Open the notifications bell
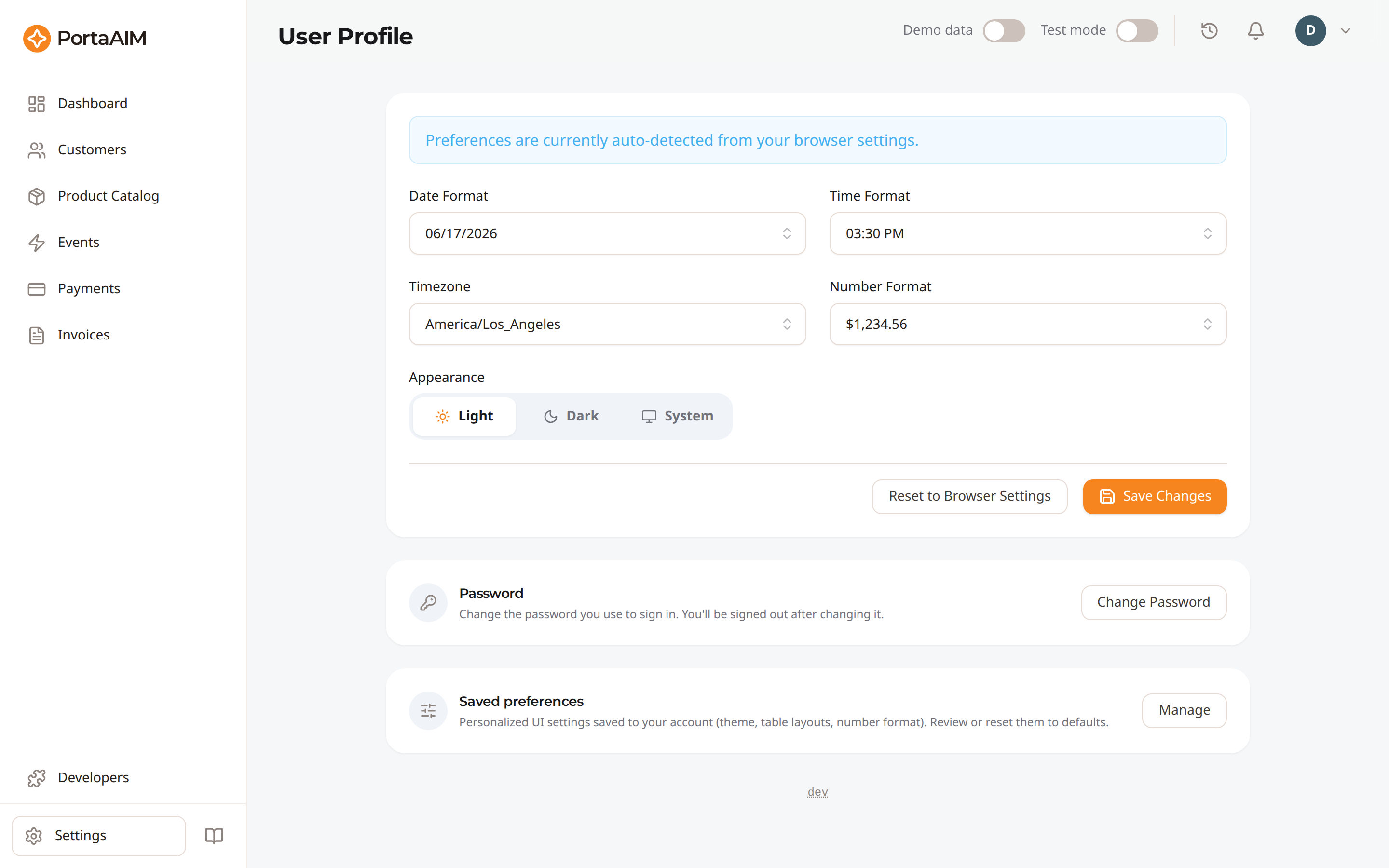The image size is (1389, 868). 1255,30
